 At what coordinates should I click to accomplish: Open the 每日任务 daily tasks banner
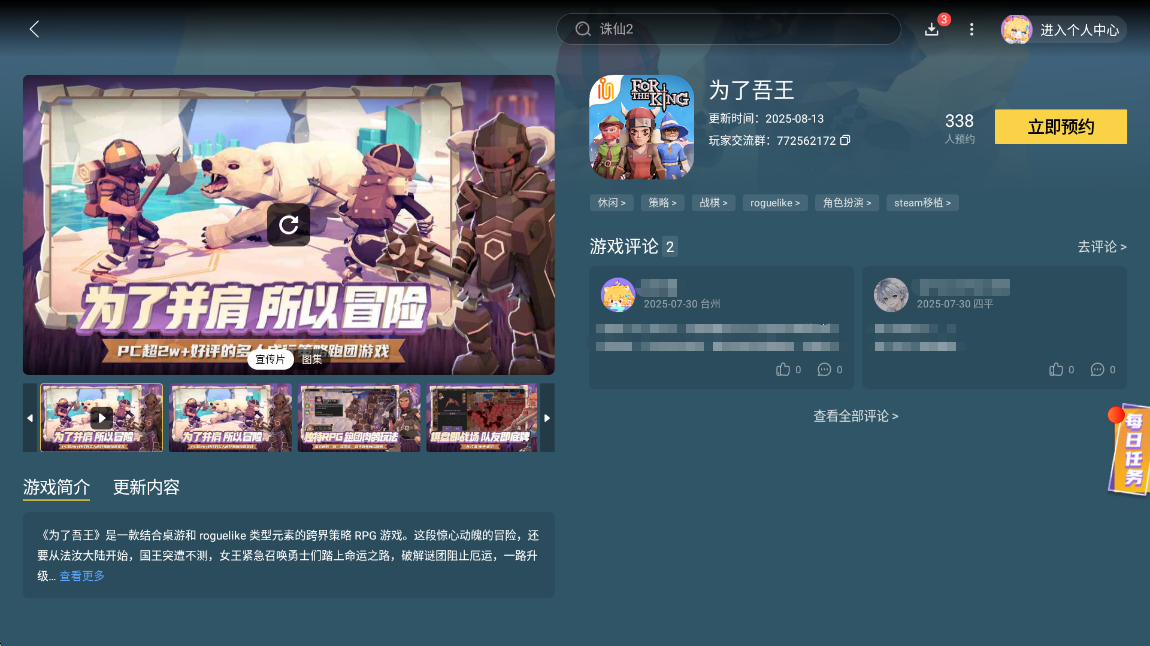point(1129,449)
